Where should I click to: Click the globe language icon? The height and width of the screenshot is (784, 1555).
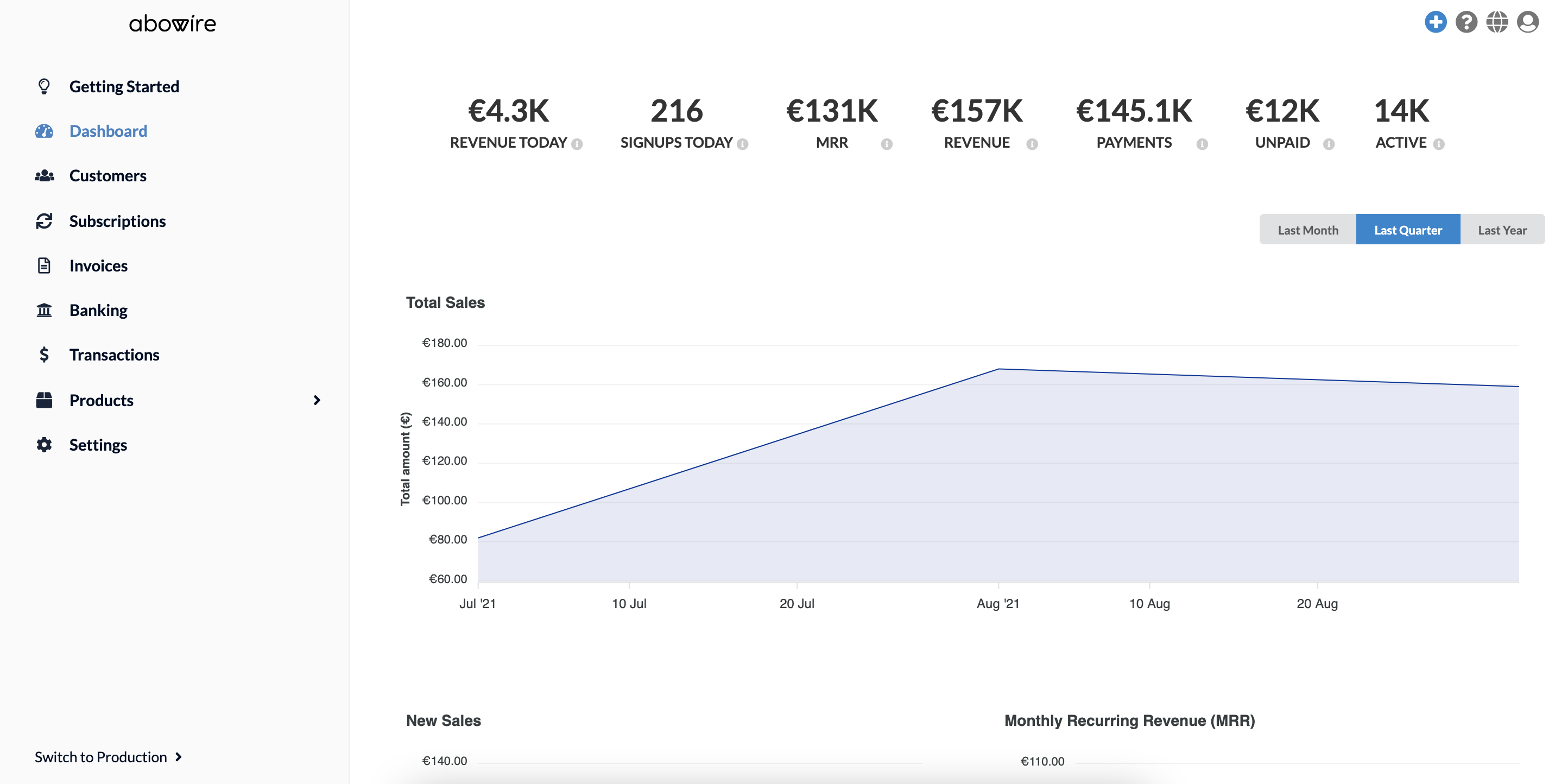(1496, 22)
